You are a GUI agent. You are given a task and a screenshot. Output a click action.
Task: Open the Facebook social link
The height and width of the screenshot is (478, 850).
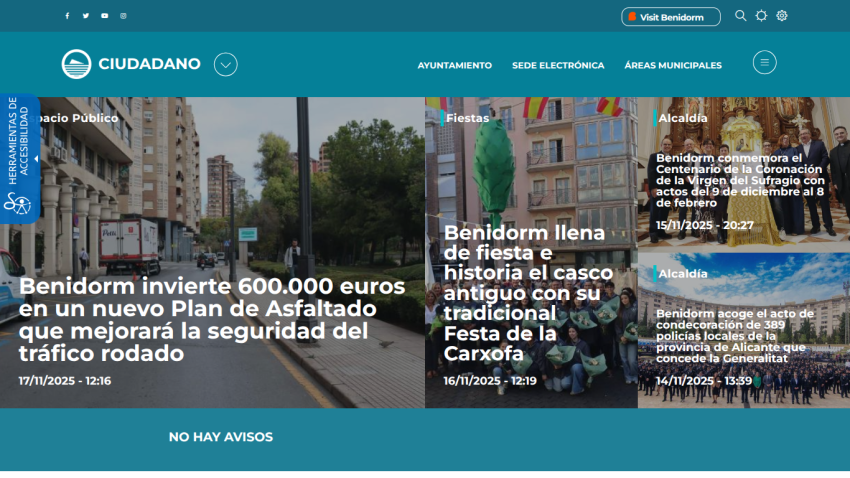pyautogui.click(x=67, y=16)
